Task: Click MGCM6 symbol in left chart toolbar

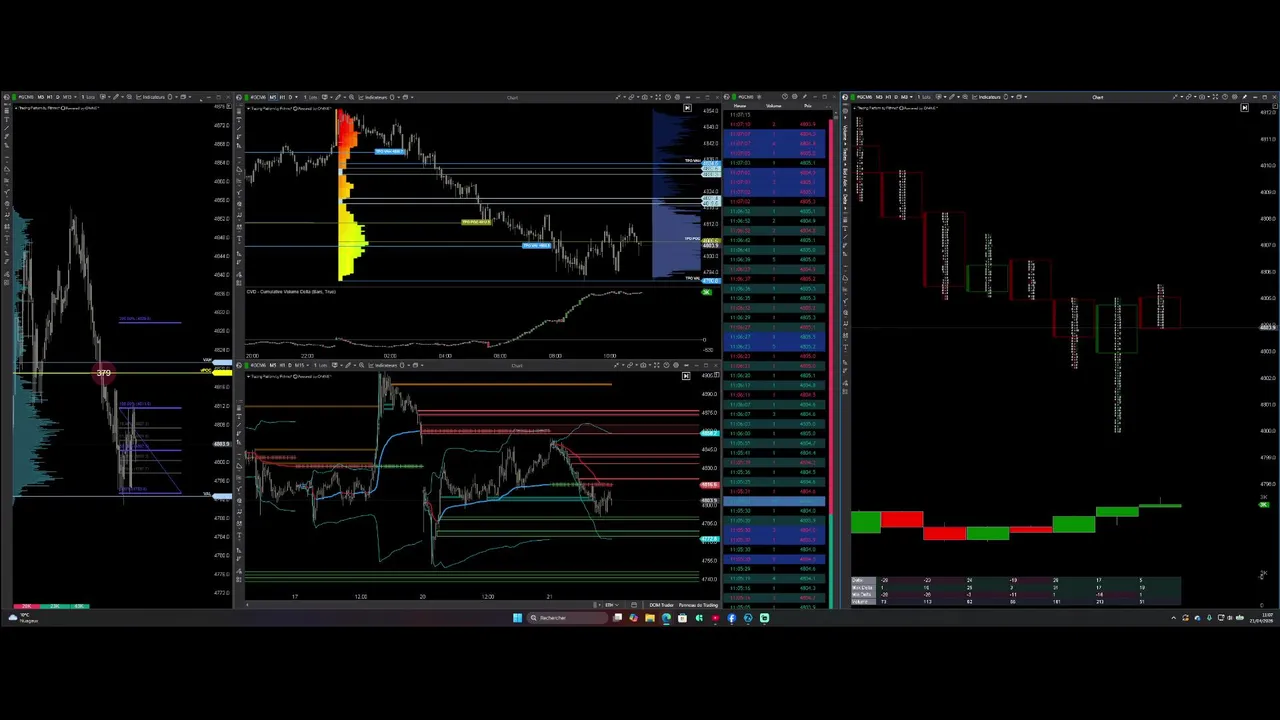Action: click(x=26, y=97)
